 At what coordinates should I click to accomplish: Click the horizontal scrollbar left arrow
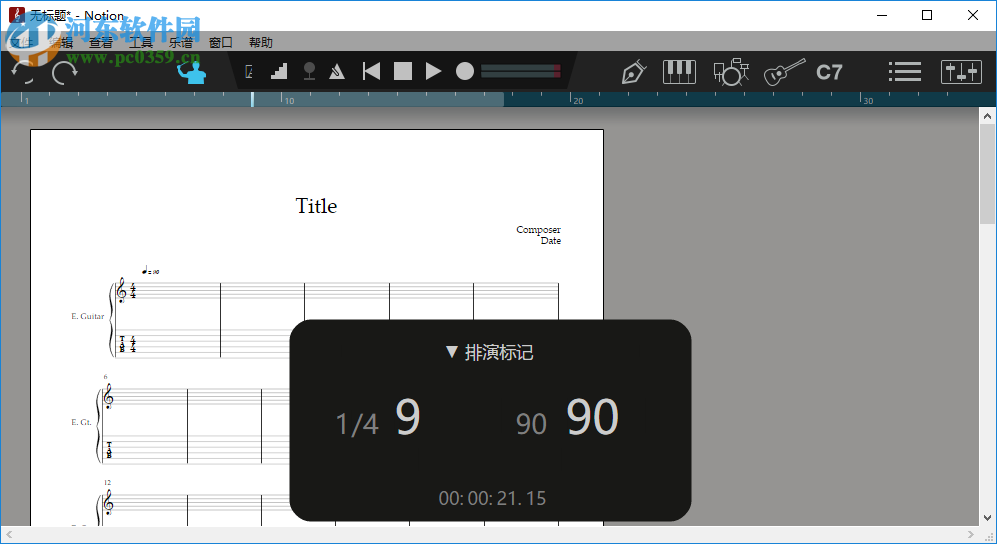tap(10, 534)
